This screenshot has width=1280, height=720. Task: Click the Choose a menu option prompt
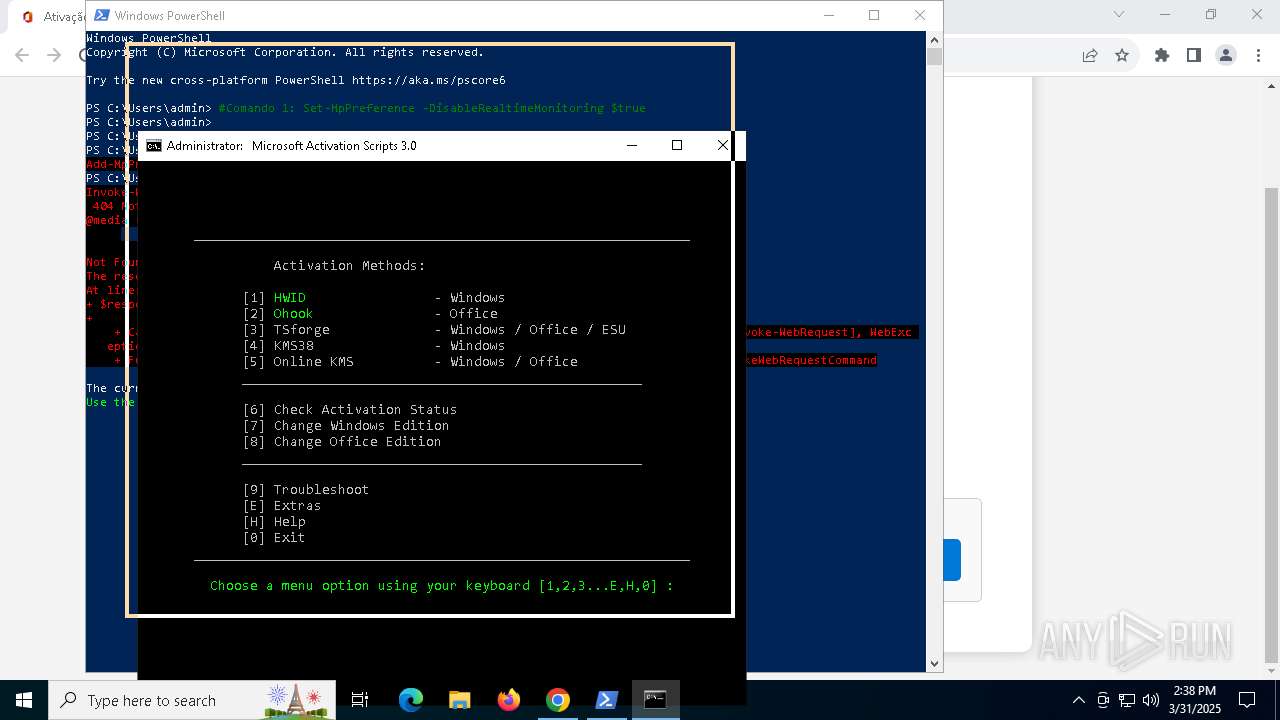(x=442, y=585)
